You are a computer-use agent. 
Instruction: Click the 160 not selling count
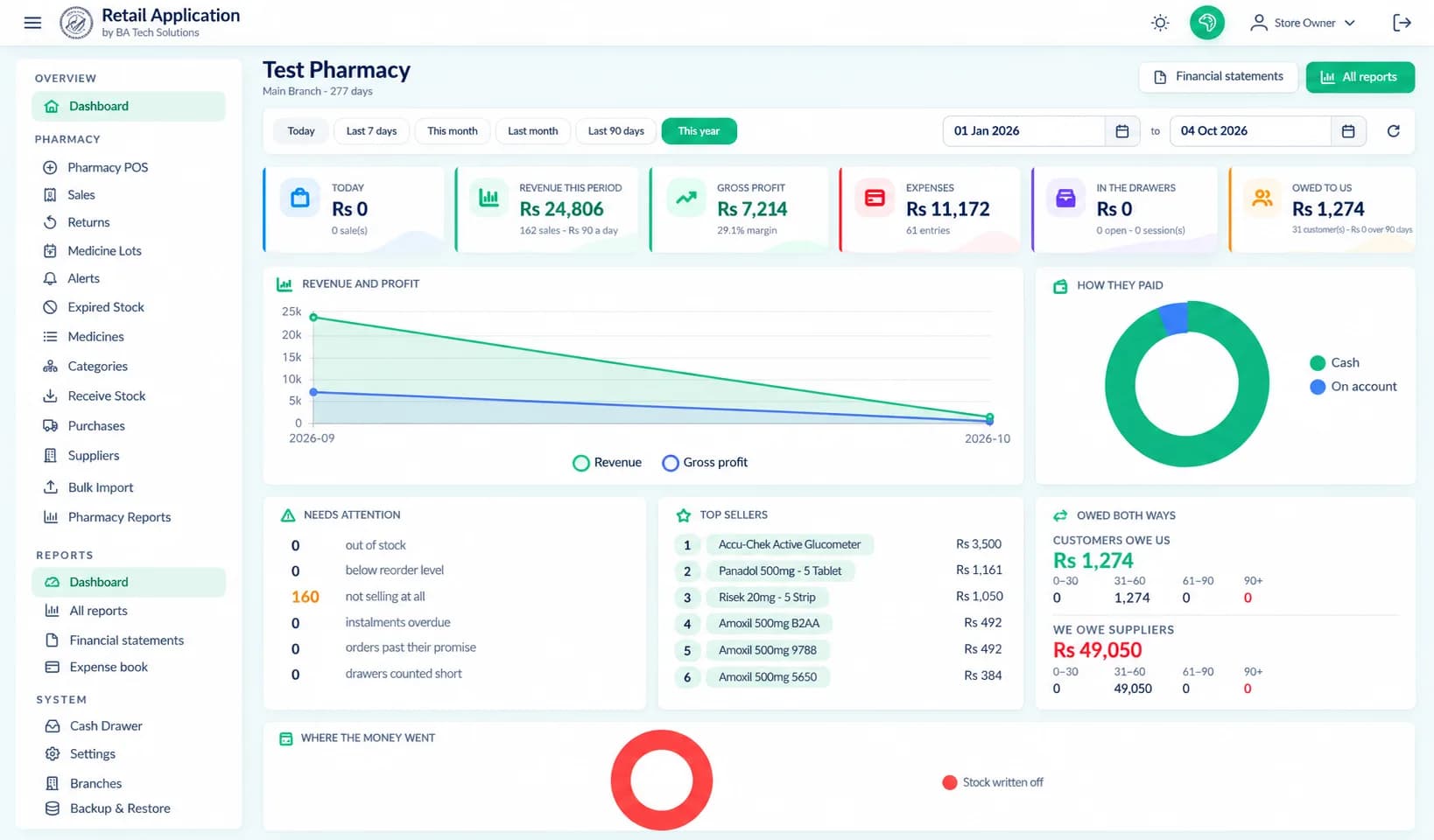pos(306,597)
